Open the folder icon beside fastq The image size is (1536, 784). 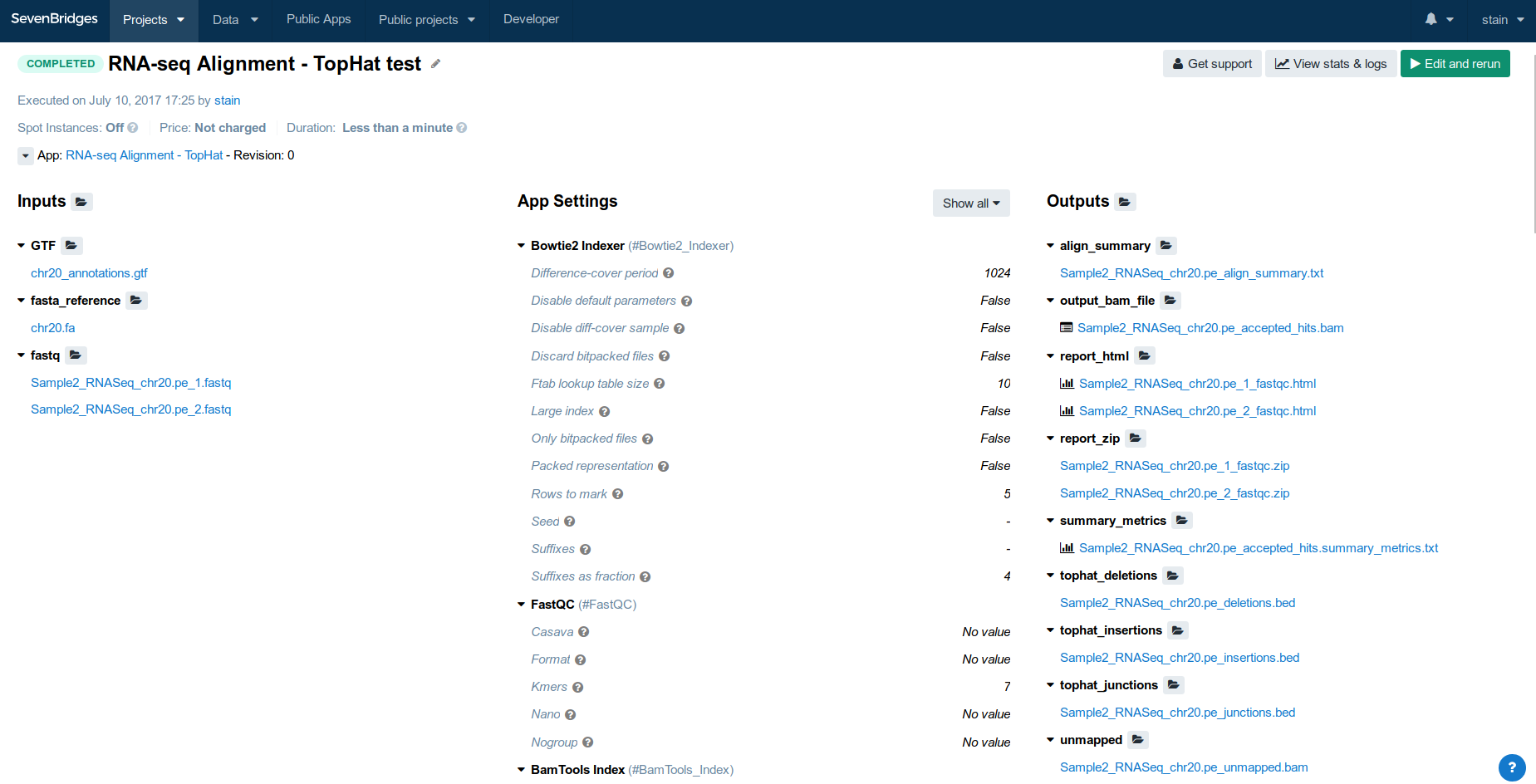76,355
